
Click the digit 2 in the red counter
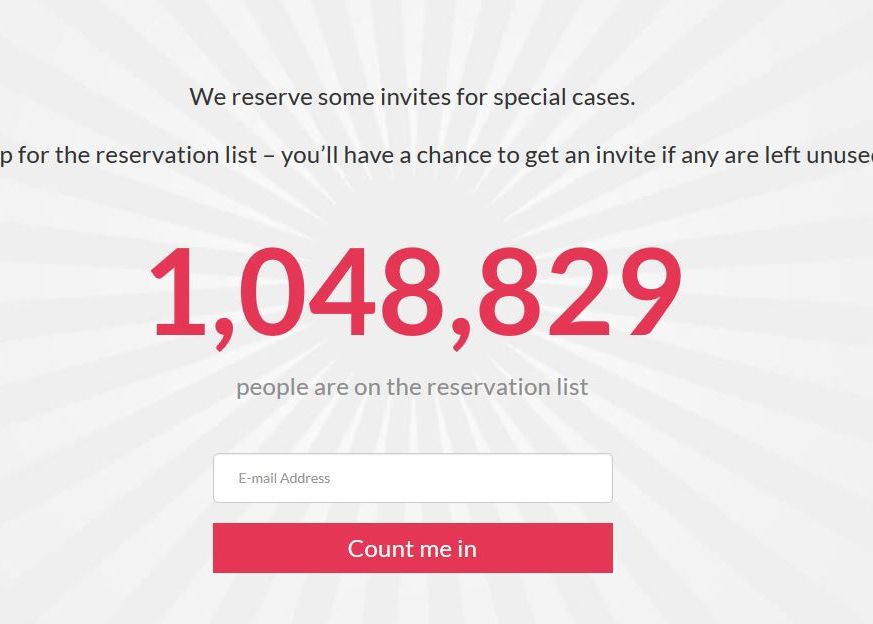click(x=578, y=291)
